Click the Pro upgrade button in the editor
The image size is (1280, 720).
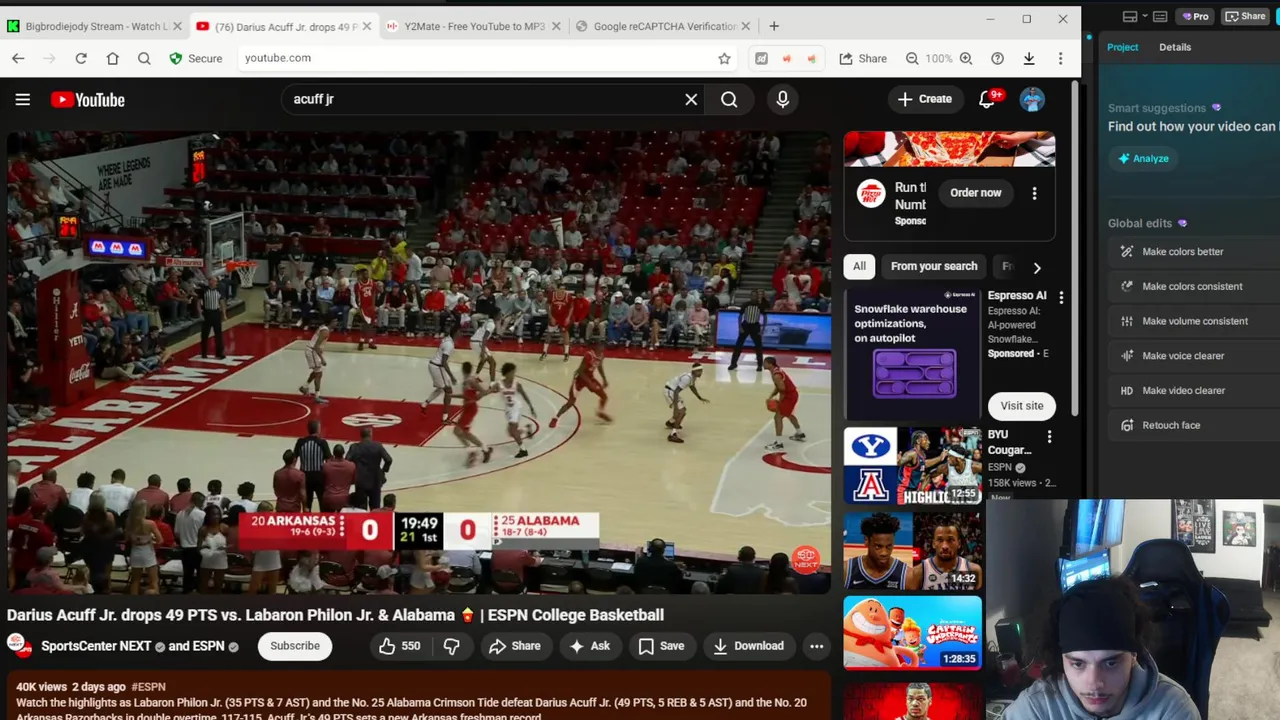1195,16
